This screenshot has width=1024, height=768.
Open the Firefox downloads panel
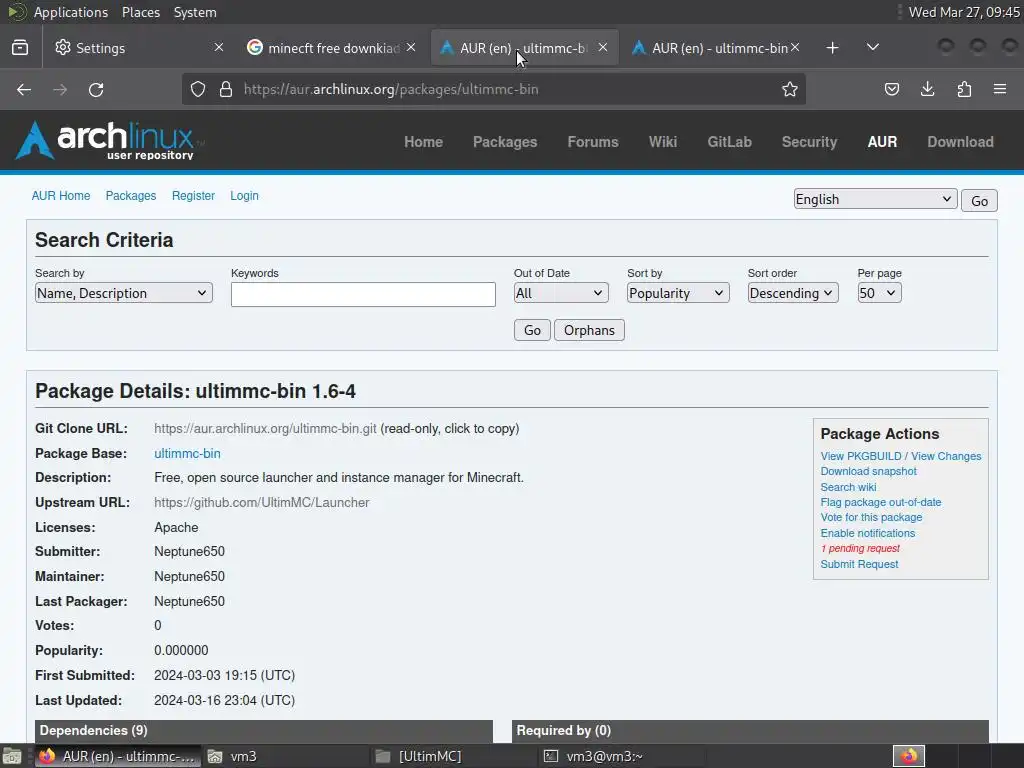[927, 89]
